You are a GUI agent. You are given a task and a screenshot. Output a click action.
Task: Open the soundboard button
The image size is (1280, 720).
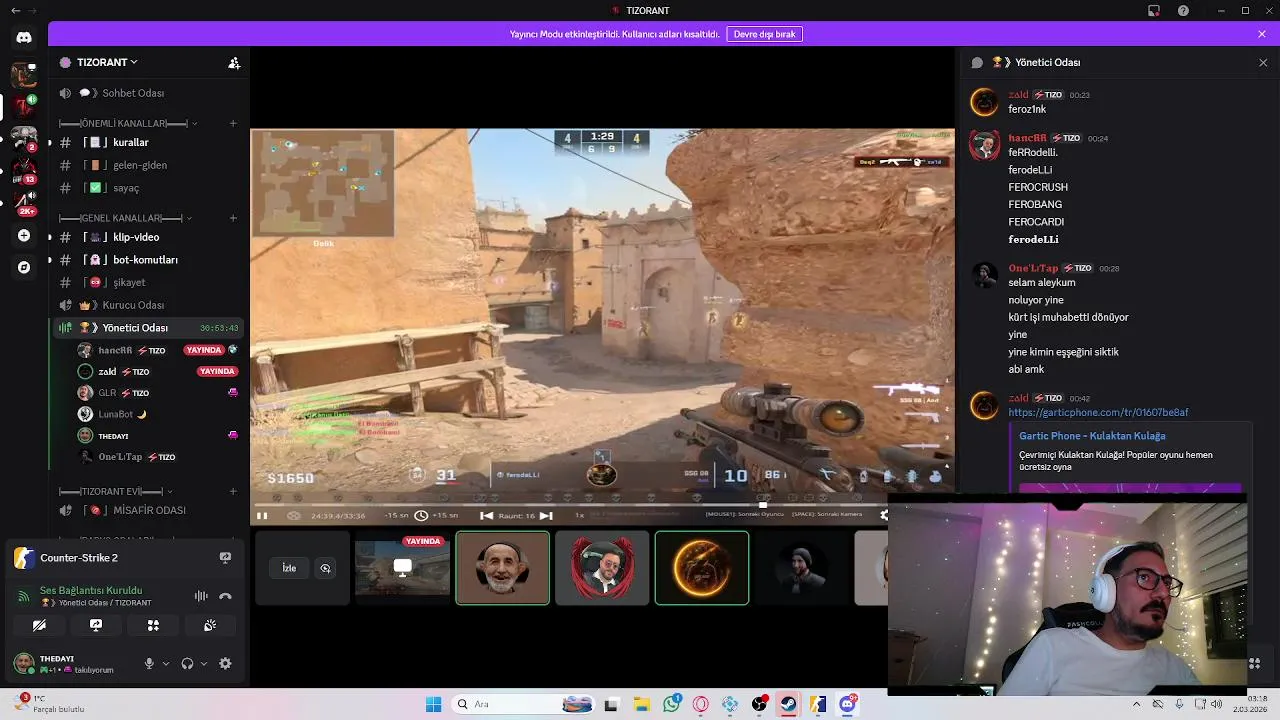click(x=210, y=625)
